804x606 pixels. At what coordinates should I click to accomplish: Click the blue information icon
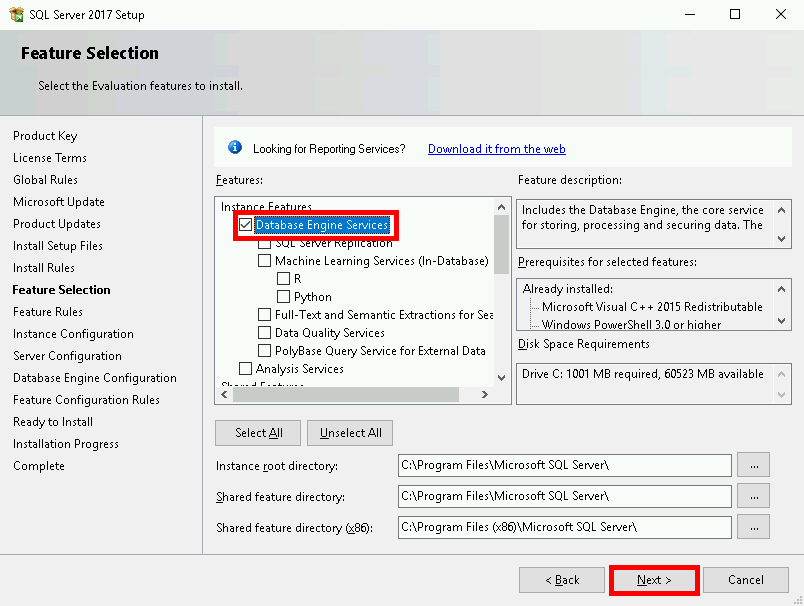tap(235, 148)
